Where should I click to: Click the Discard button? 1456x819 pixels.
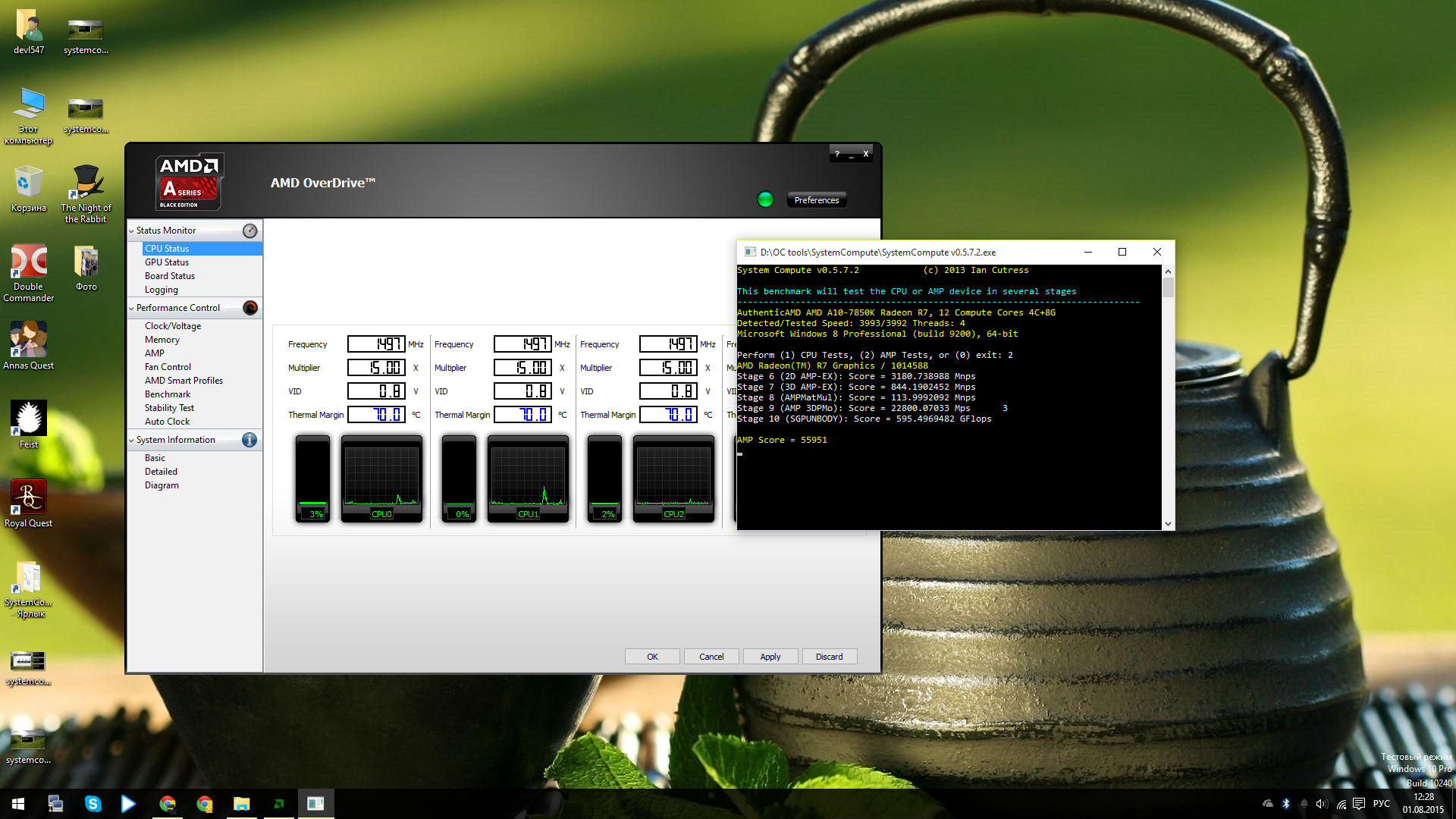pos(829,657)
